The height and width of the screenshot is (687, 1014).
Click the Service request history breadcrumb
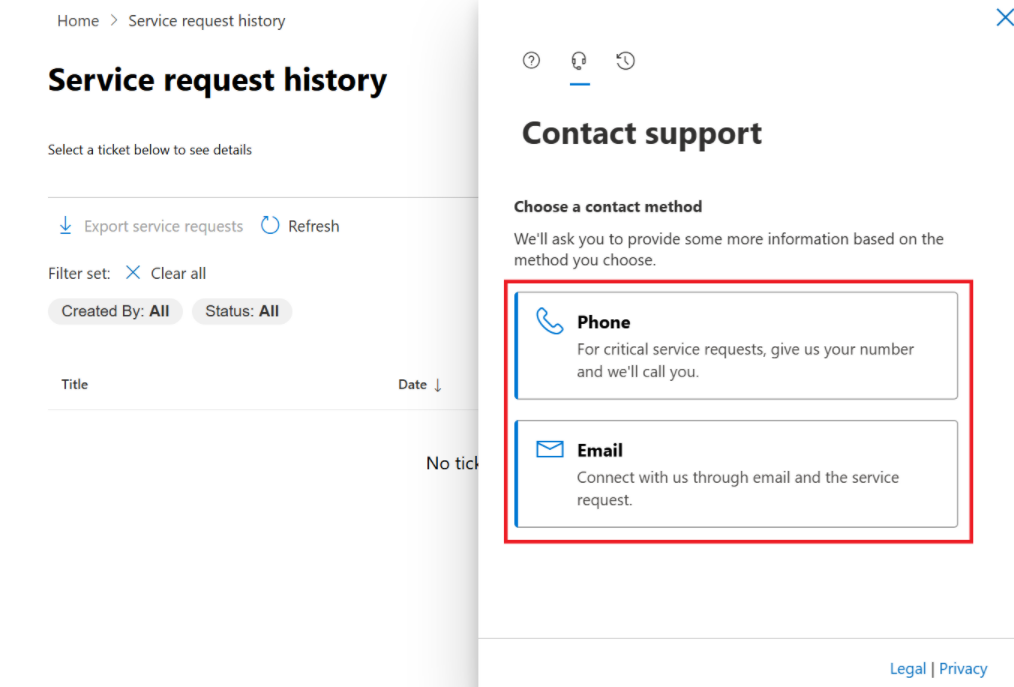coord(206,21)
